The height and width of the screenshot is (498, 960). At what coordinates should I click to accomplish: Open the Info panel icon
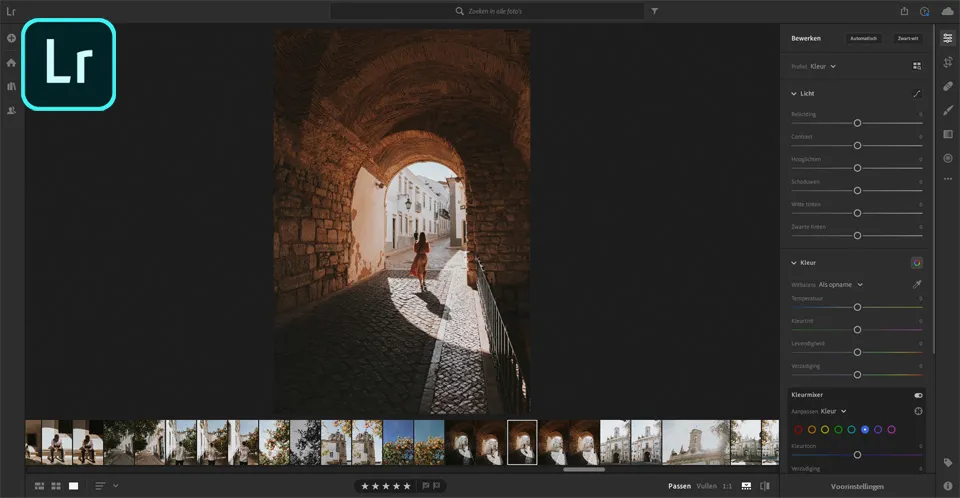948,486
